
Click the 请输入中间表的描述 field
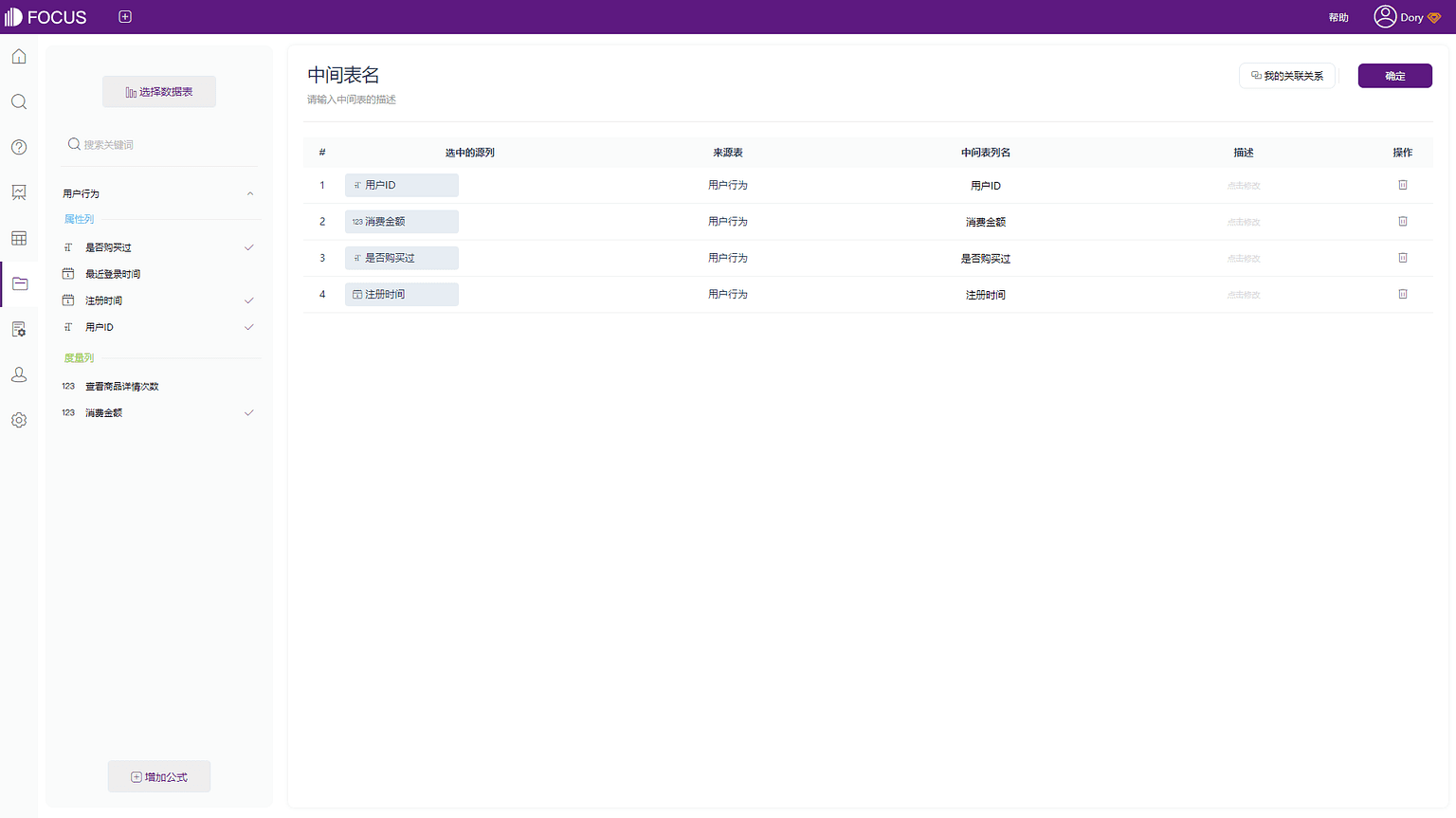[x=352, y=100]
